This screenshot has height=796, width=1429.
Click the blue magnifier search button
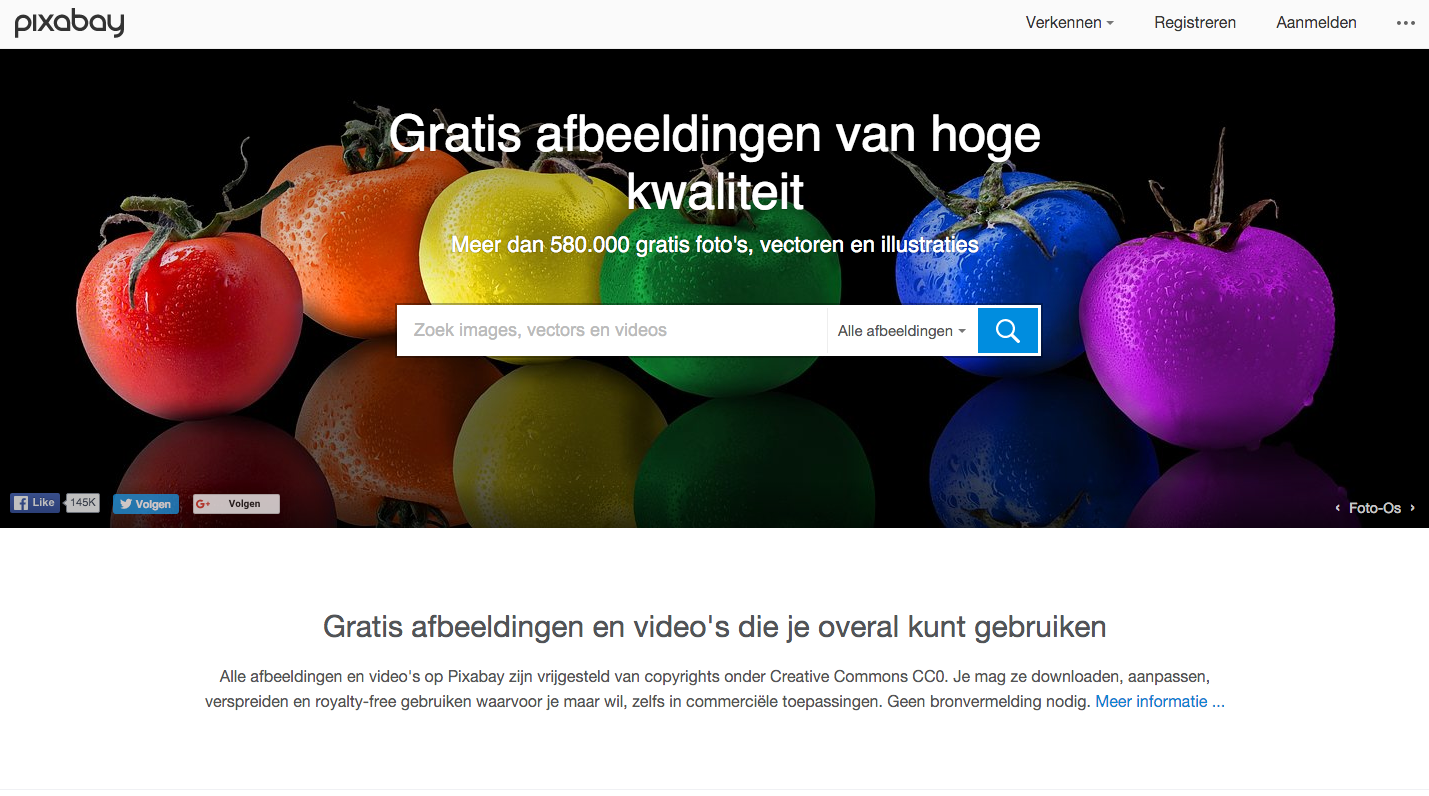[1008, 331]
